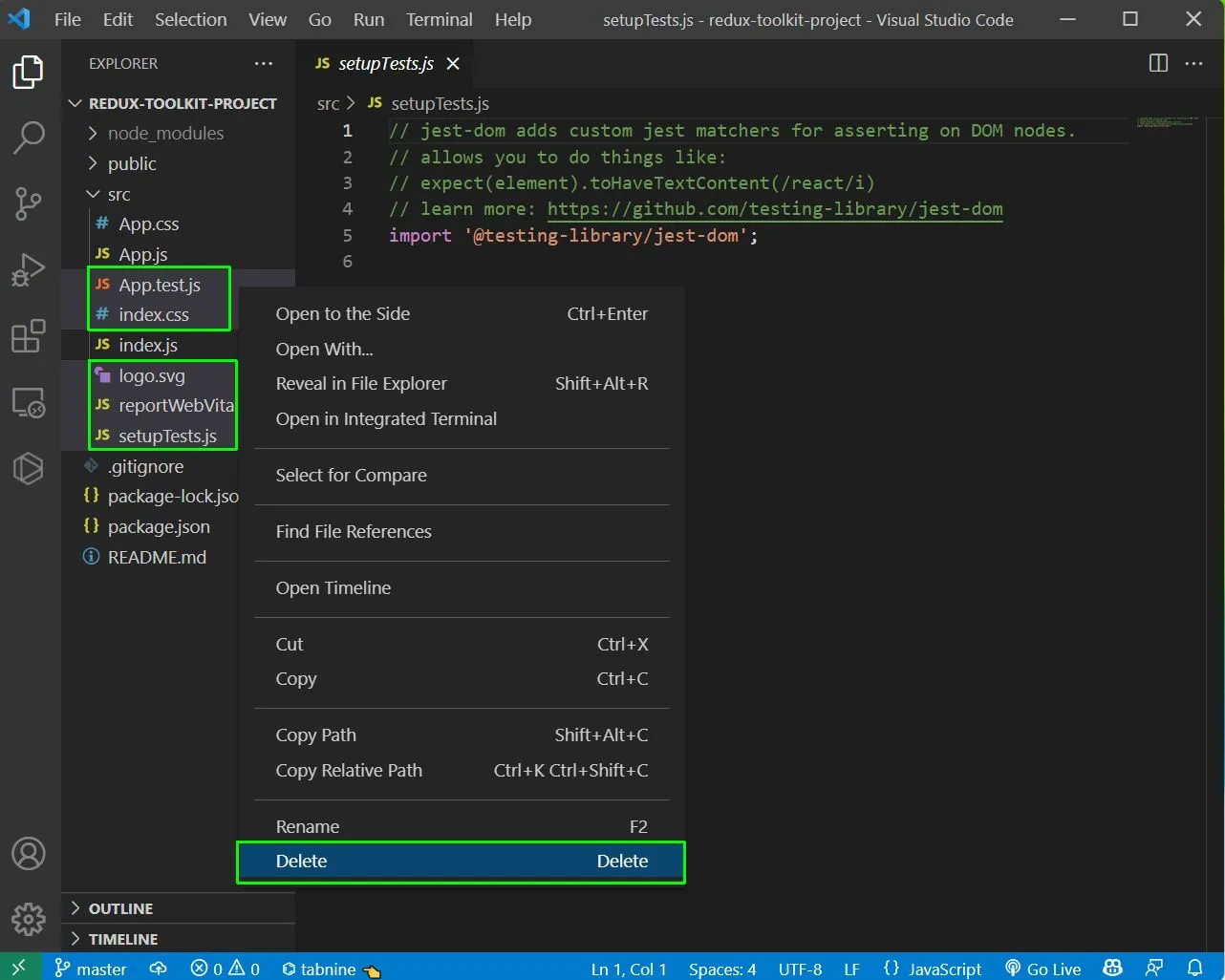The image size is (1225, 980).
Task: Open the notifications bell in status bar
Action: 1194,968
